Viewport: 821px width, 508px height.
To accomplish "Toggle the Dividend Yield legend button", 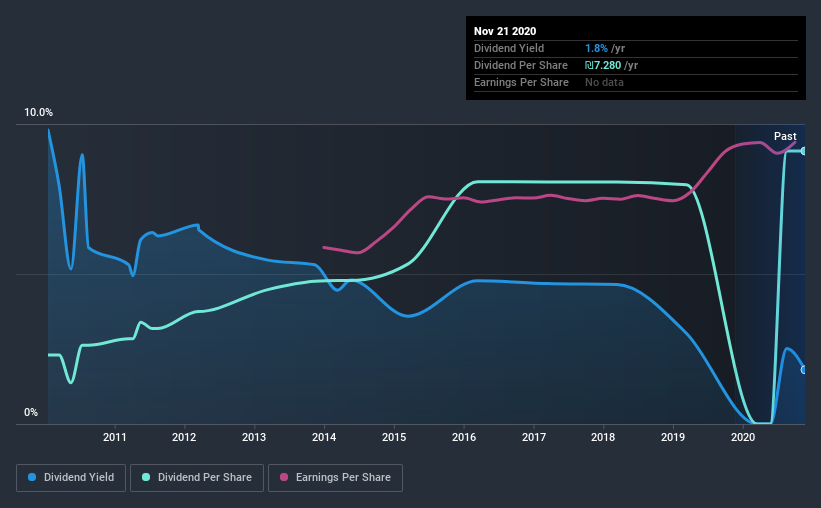I will pyautogui.click(x=71, y=478).
